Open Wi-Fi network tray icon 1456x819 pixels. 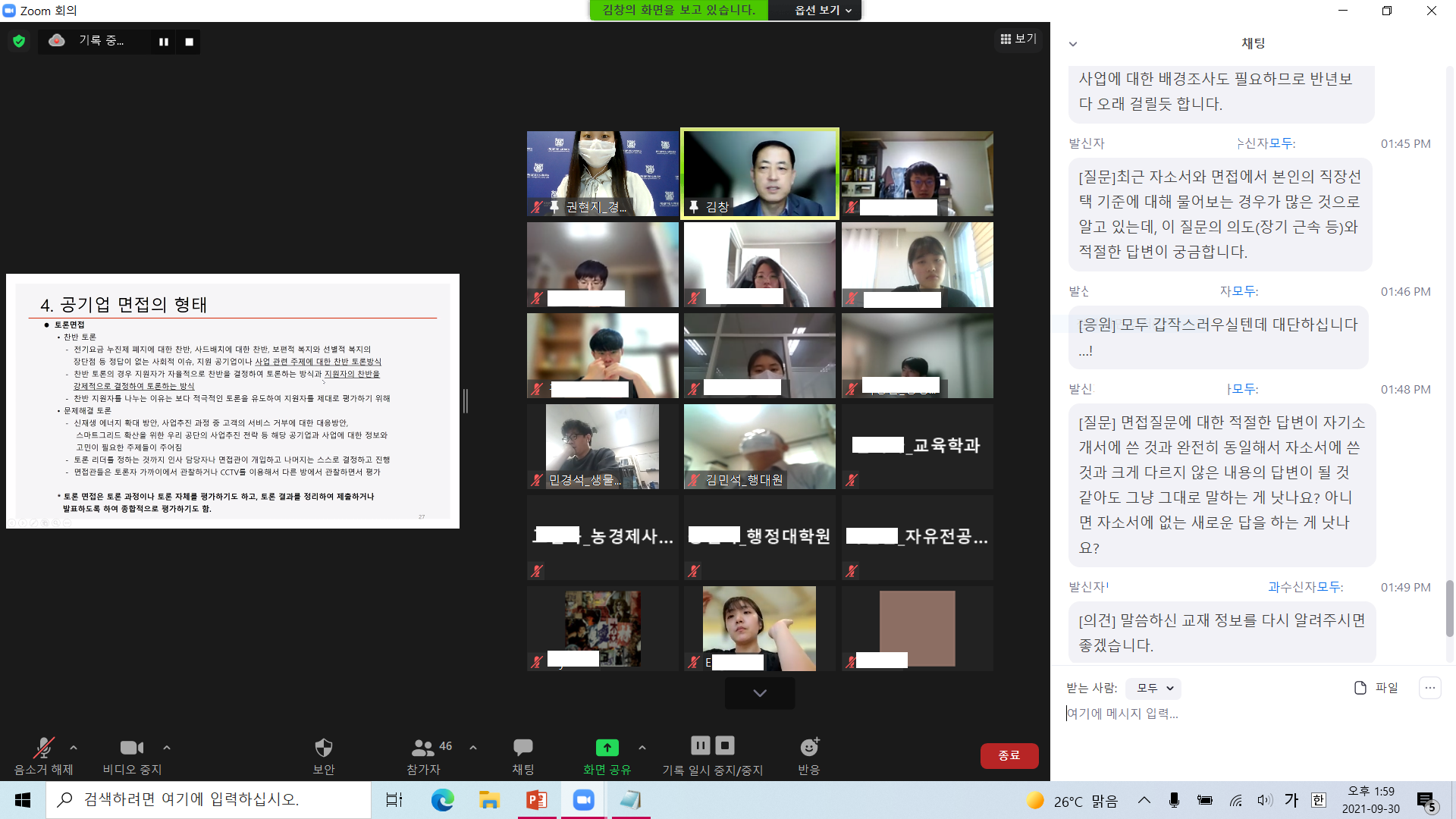click(x=1235, y=800)
